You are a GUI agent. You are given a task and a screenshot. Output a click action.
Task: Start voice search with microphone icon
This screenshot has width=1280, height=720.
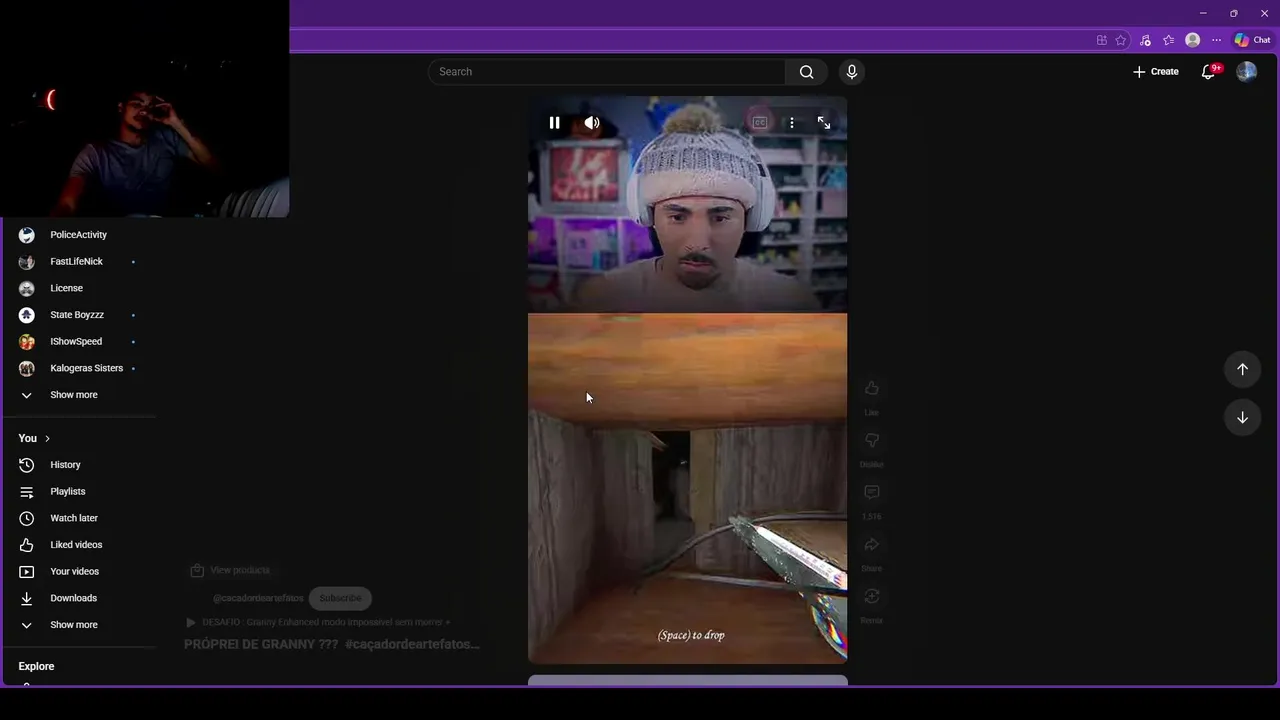tap(852, 72)
